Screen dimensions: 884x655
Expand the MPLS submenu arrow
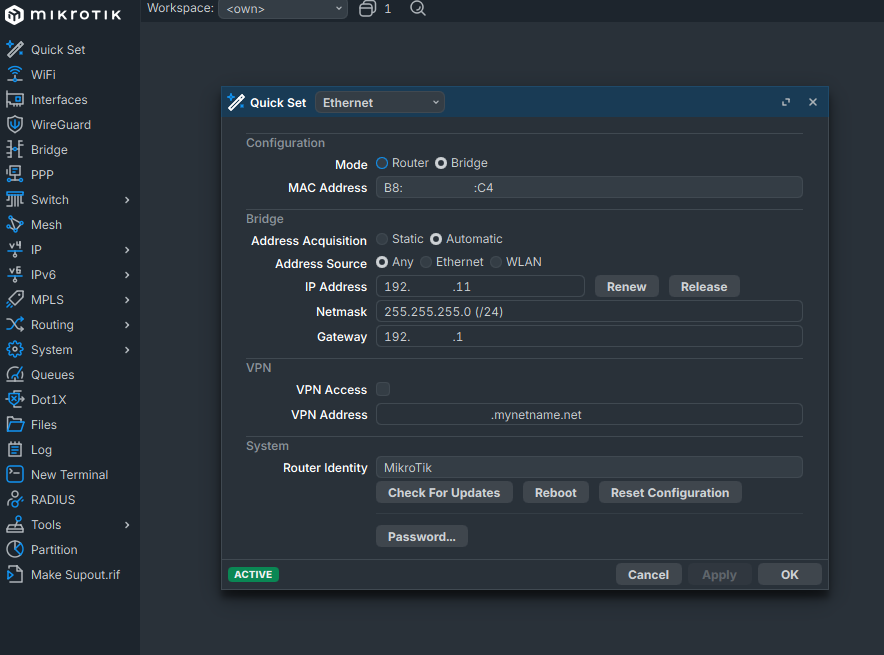click(127, 299)
